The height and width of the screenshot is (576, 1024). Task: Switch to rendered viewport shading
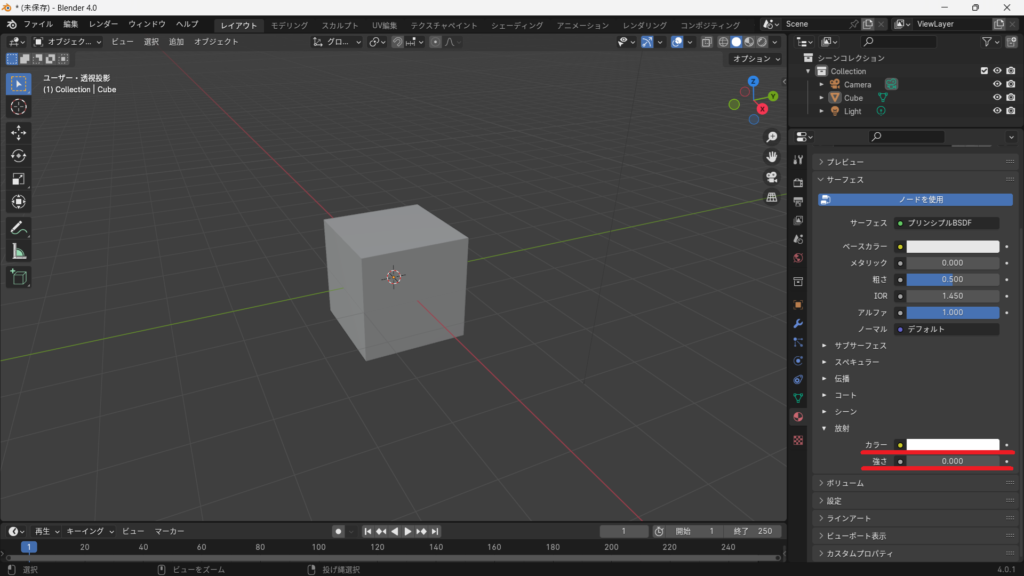click(x=761, y=42)
